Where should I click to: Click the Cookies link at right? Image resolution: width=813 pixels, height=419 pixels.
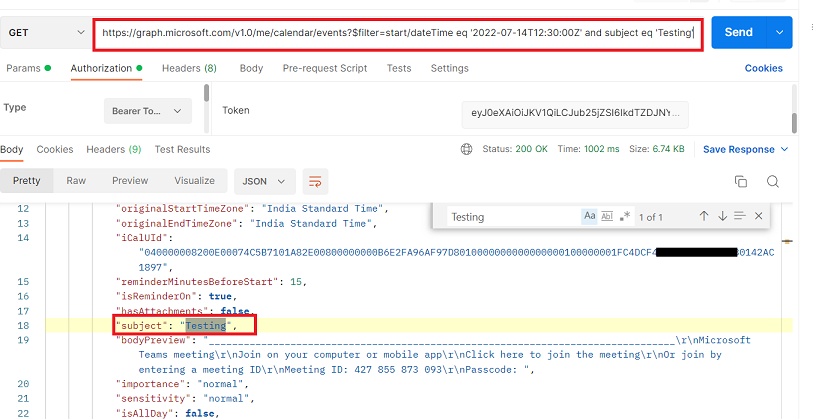click(x=763, y=68)
